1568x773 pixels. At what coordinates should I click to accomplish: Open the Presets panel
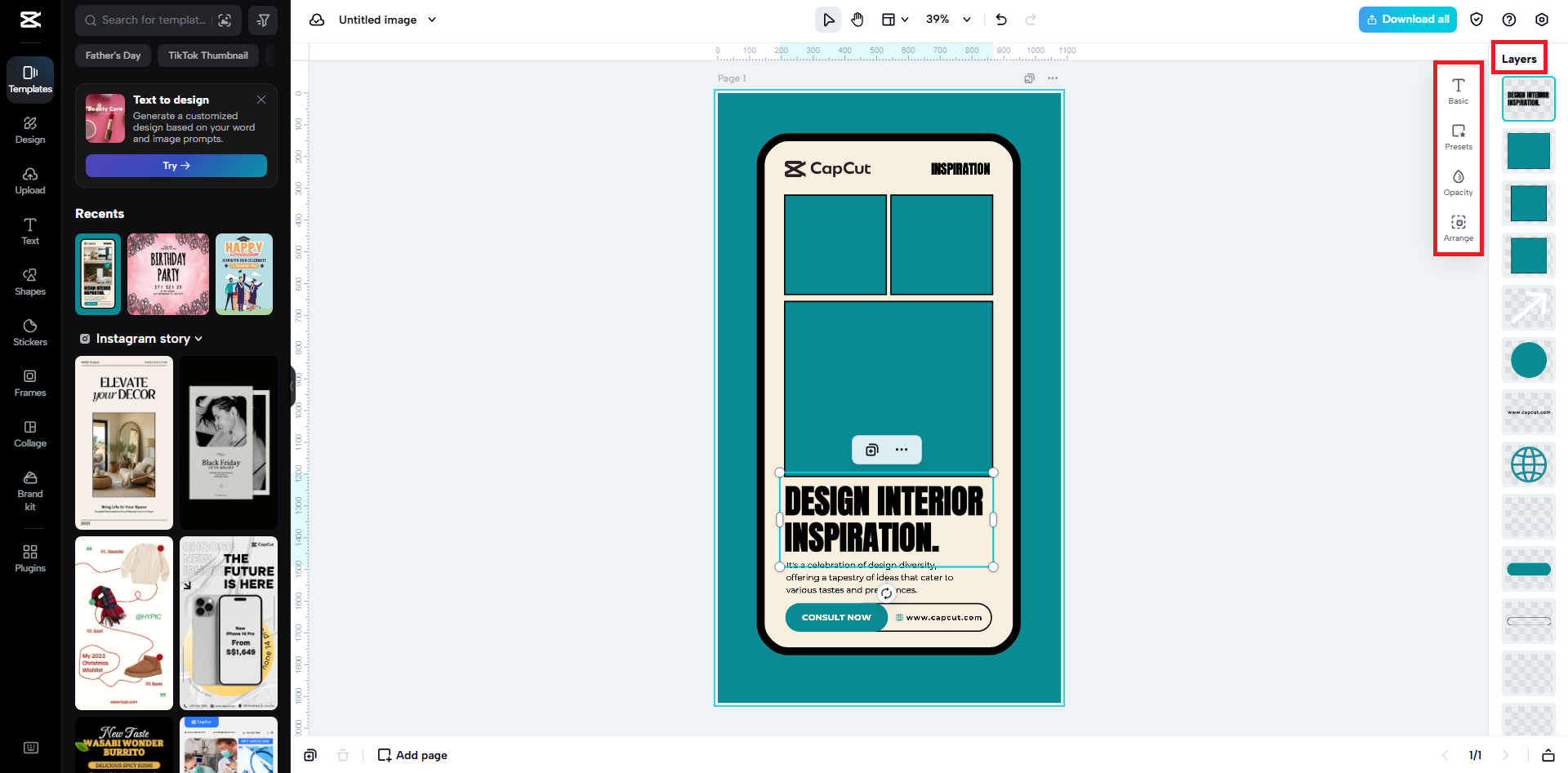pyautogui.click(x=1459, y=136)
